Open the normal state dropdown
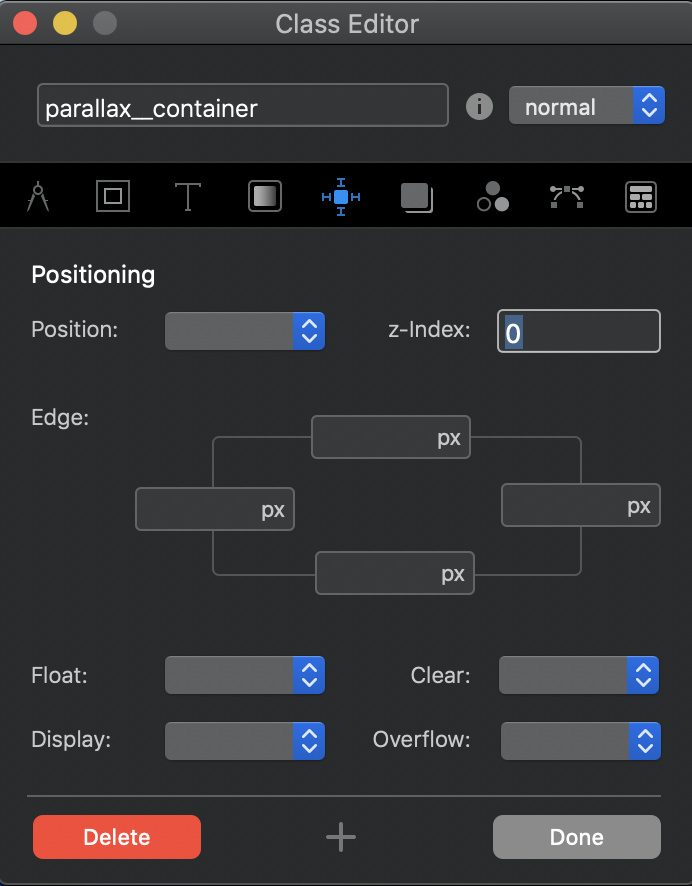Image resolution: width=692 pixels, height=886 pixels. 586,106
